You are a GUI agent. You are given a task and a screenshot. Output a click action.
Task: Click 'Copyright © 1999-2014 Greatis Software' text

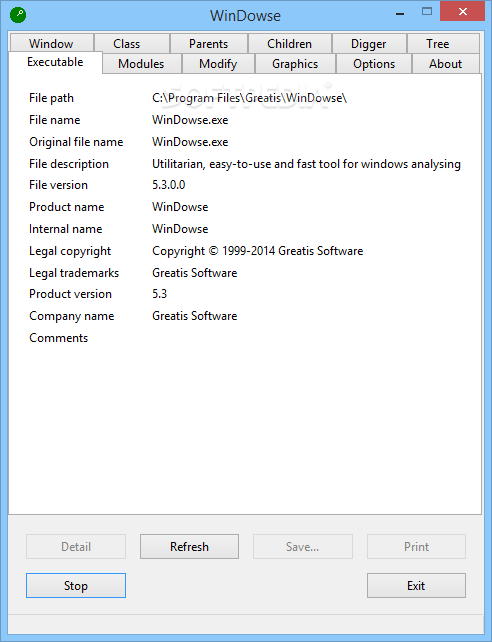click(x=258, y=251)
